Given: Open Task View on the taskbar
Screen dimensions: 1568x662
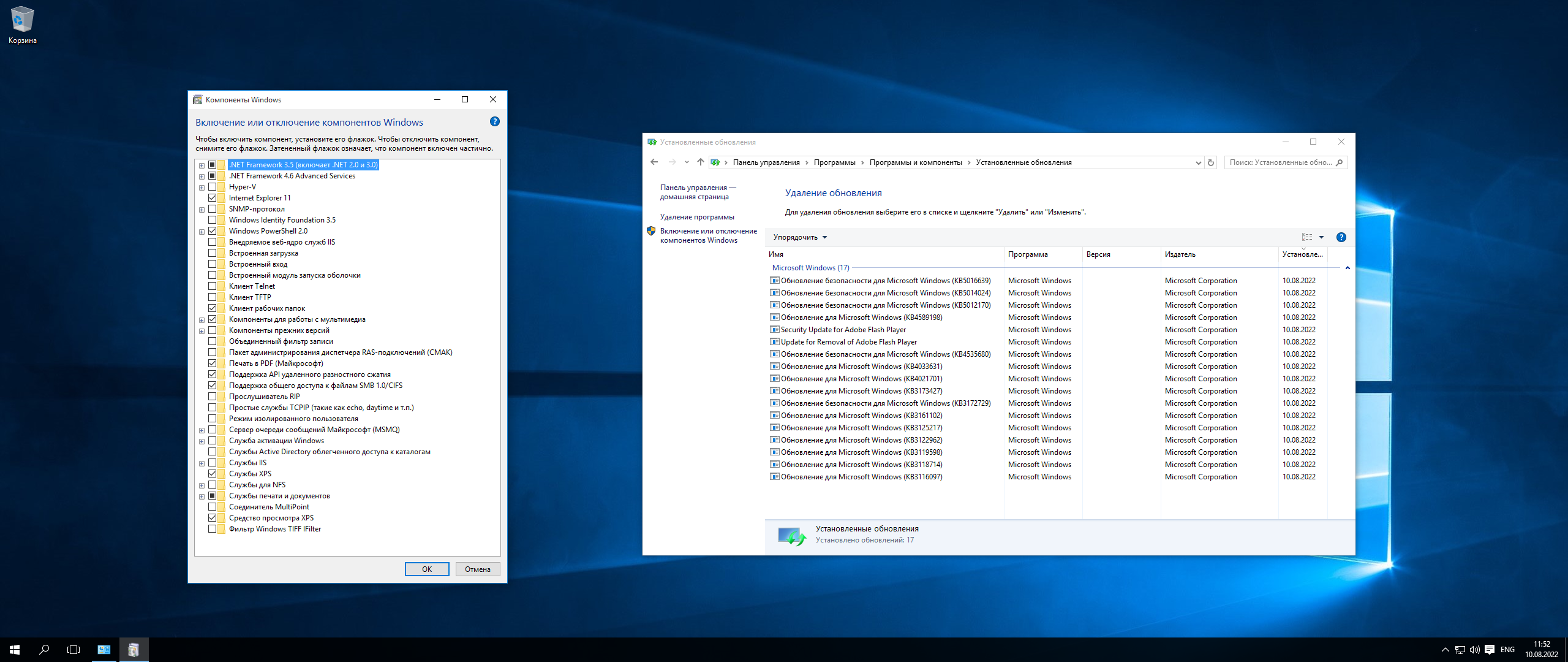Looking at the screenshot, I should pos(73,650).
